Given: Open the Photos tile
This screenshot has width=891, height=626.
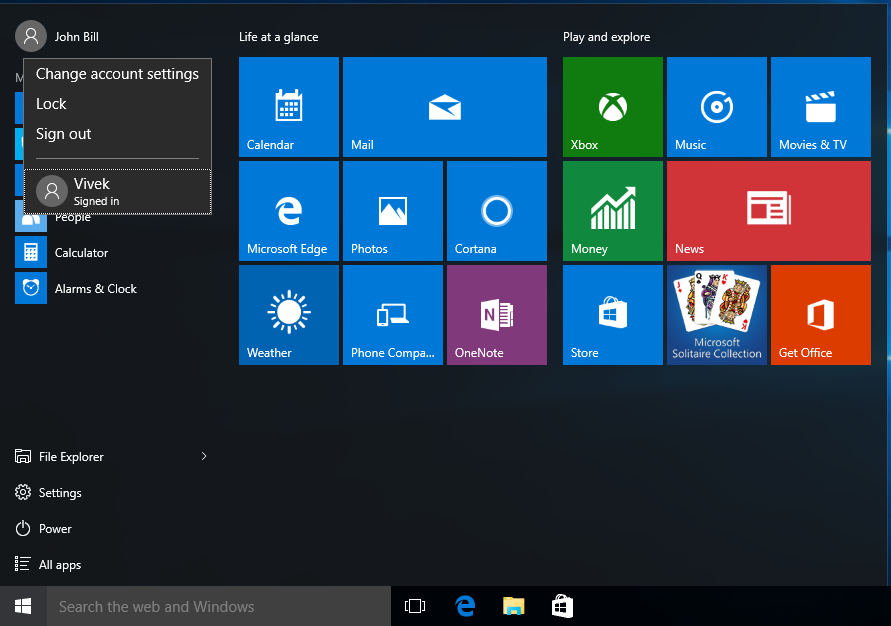Looking at the screenshot, I should tap(393, 211).
